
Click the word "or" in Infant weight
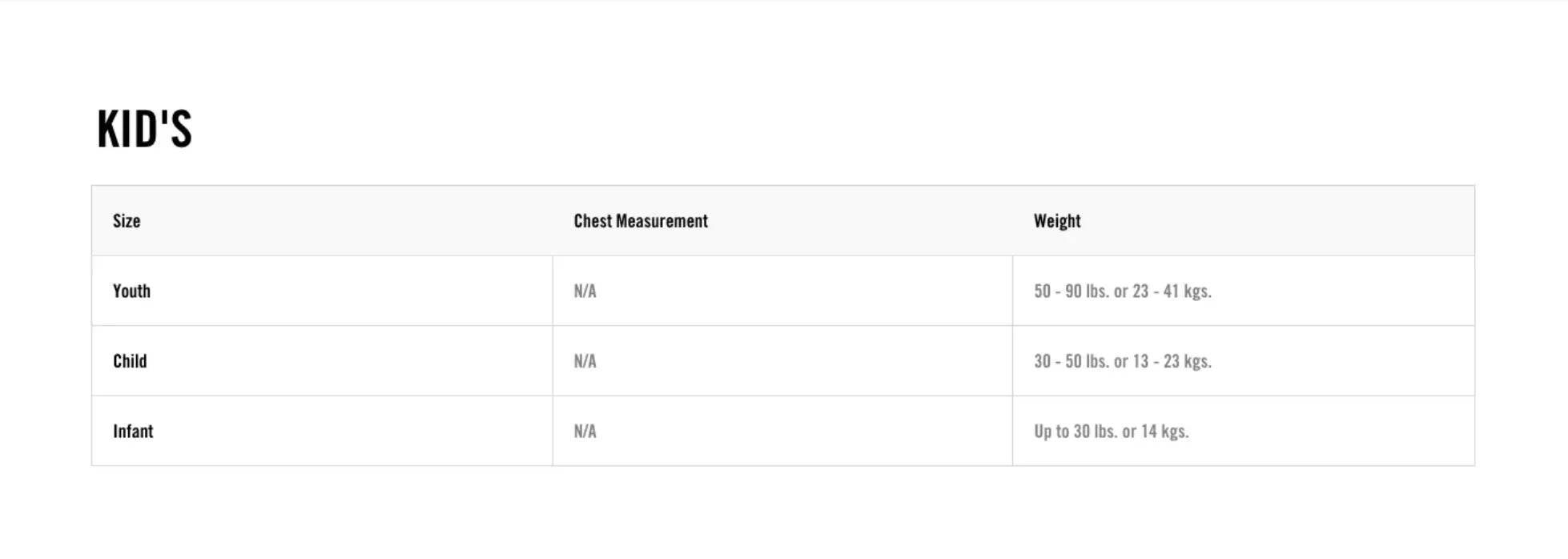coord(1128,432)
